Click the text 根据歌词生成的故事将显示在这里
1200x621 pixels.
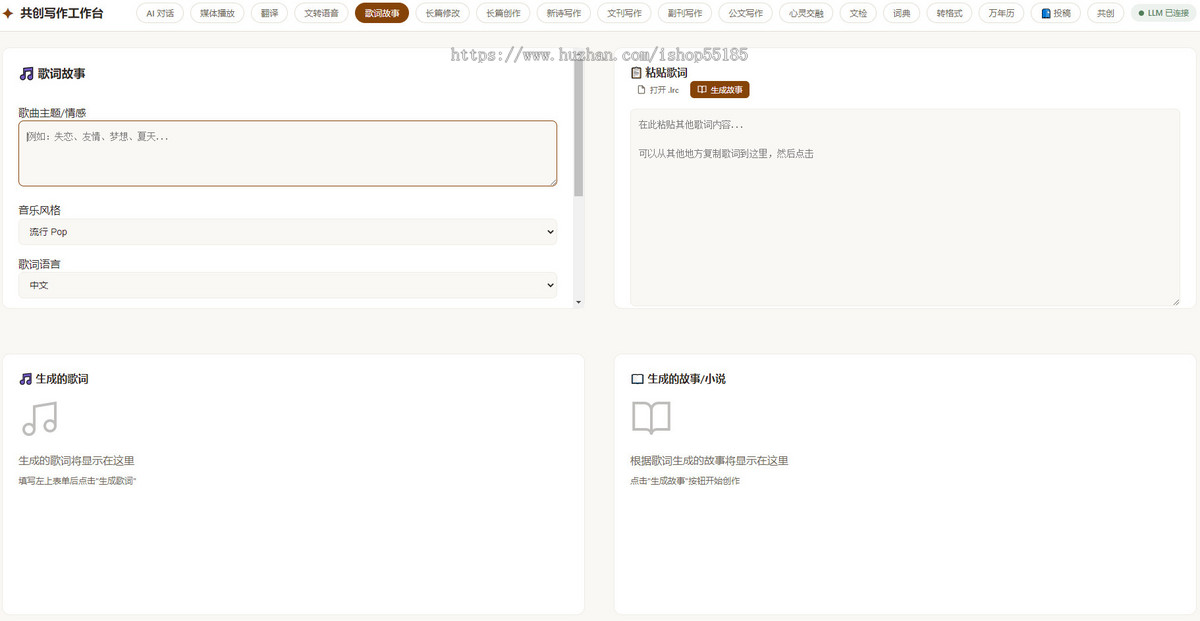pyautogui.click(x=709, y=461)
